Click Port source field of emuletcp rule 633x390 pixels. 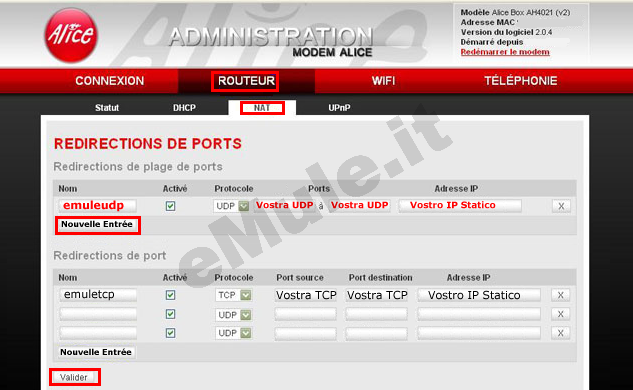pyautogui.click(x=306, y=295)
